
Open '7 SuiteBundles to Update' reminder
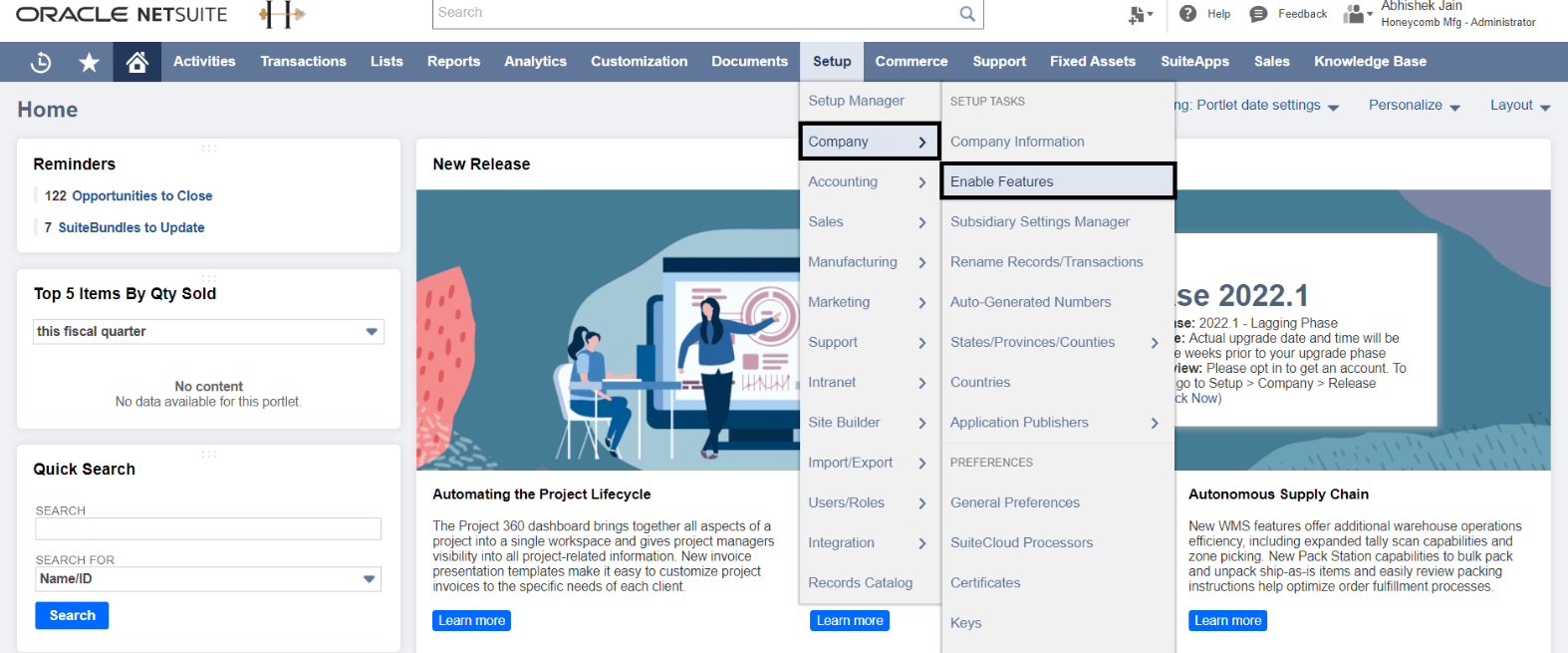tap(125, 228)
